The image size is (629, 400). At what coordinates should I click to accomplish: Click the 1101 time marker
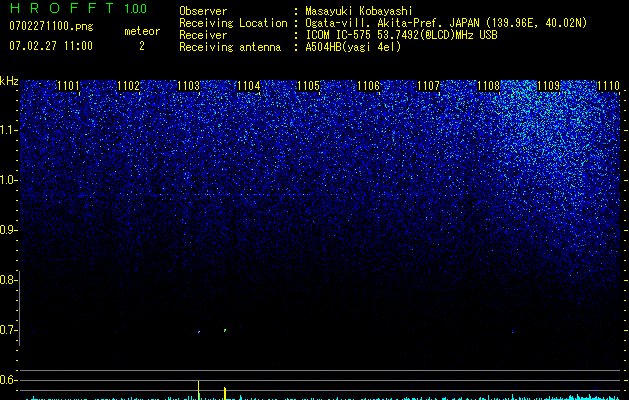pos(69,86)
